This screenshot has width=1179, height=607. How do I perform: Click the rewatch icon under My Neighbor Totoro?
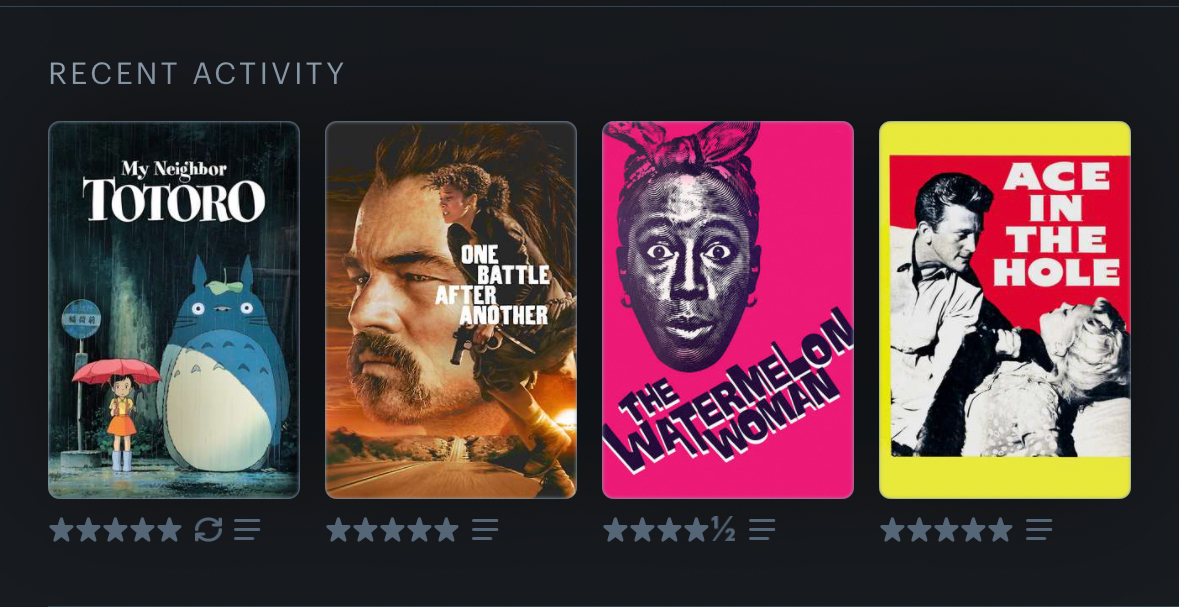tap(208, 530)
